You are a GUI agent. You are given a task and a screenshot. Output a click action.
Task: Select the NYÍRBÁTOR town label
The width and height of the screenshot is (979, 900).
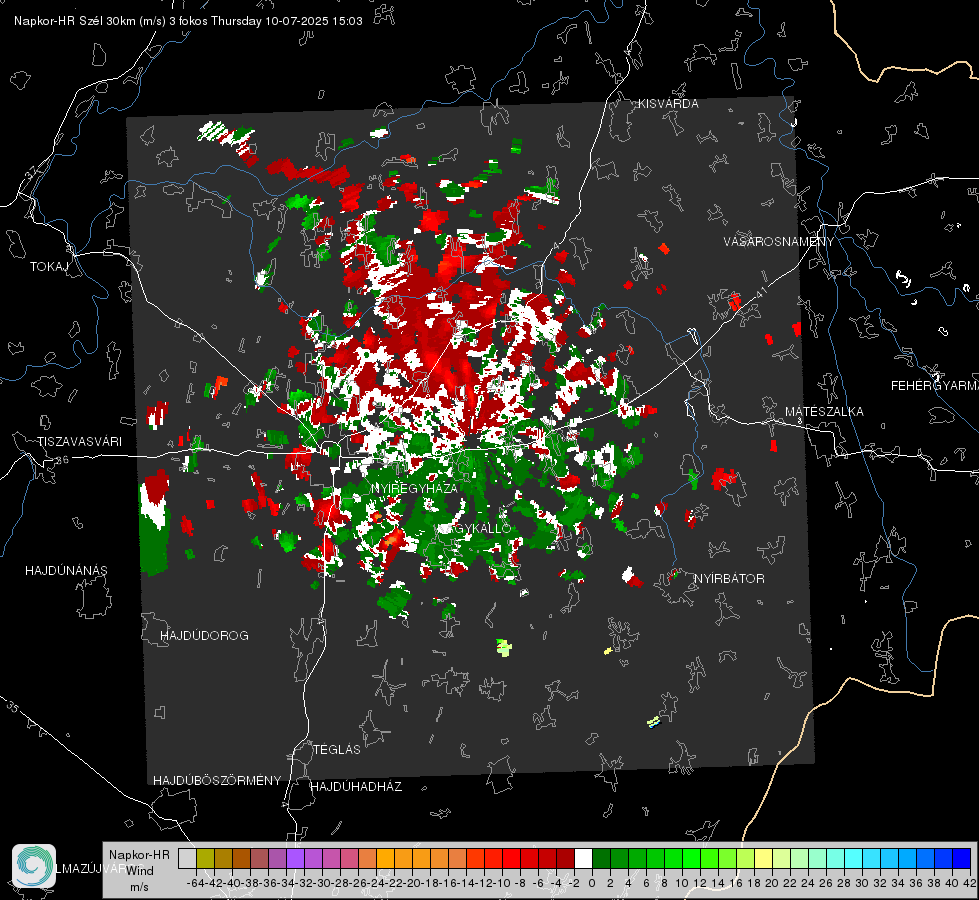729,578
